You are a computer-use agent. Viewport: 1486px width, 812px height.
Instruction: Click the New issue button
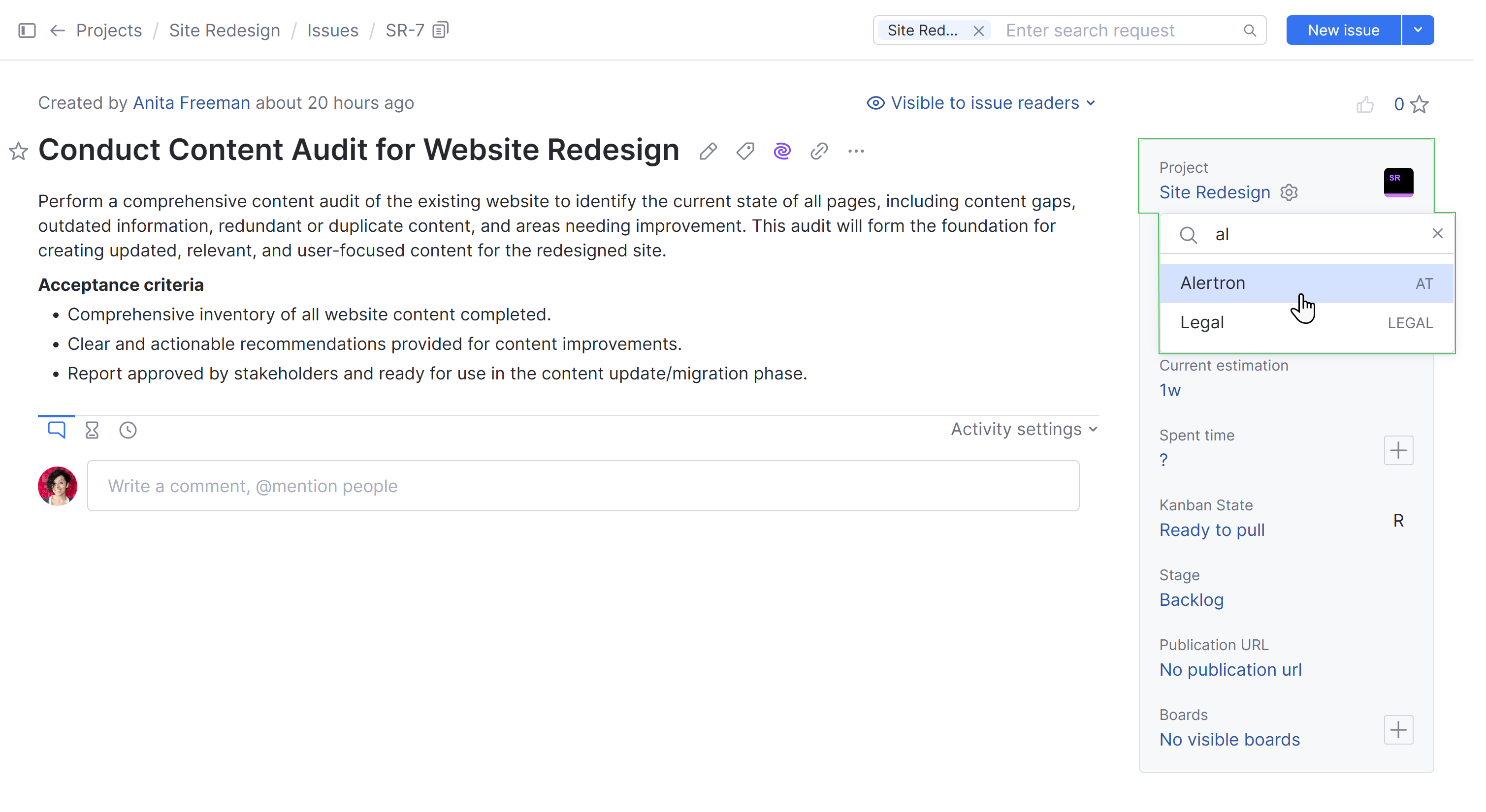coord(1343,30)
